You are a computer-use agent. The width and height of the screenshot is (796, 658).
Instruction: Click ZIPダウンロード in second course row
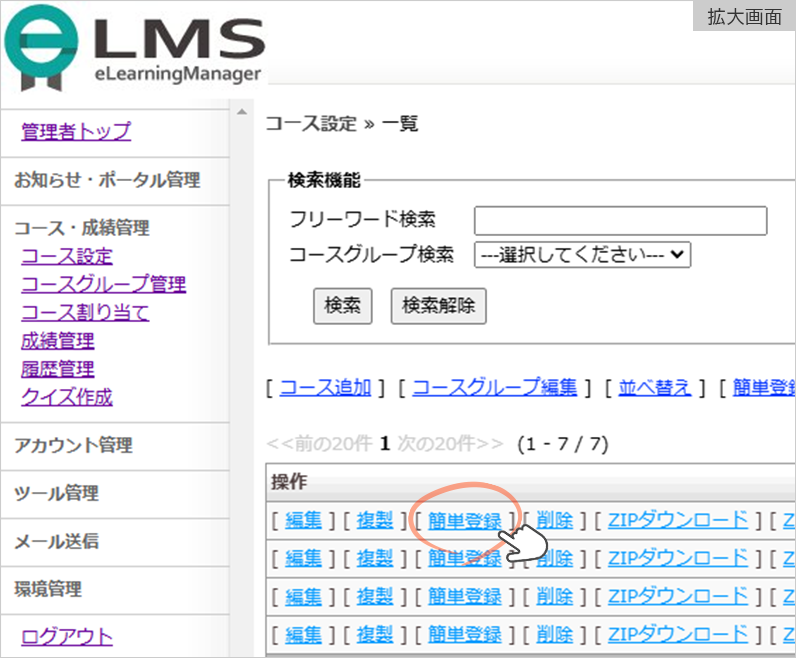678,558
